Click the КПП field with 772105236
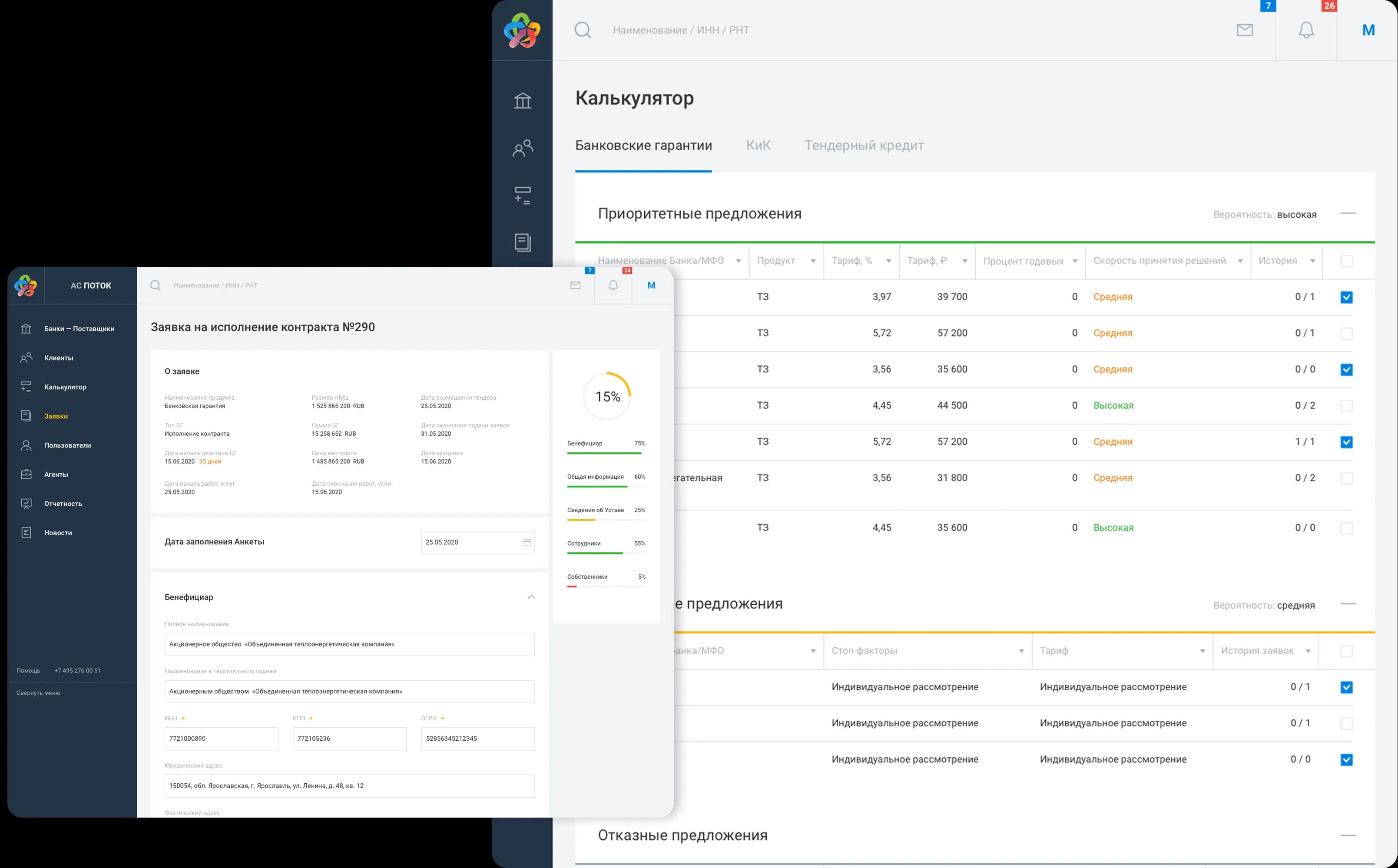1398x868 pixels. point(349,739)
